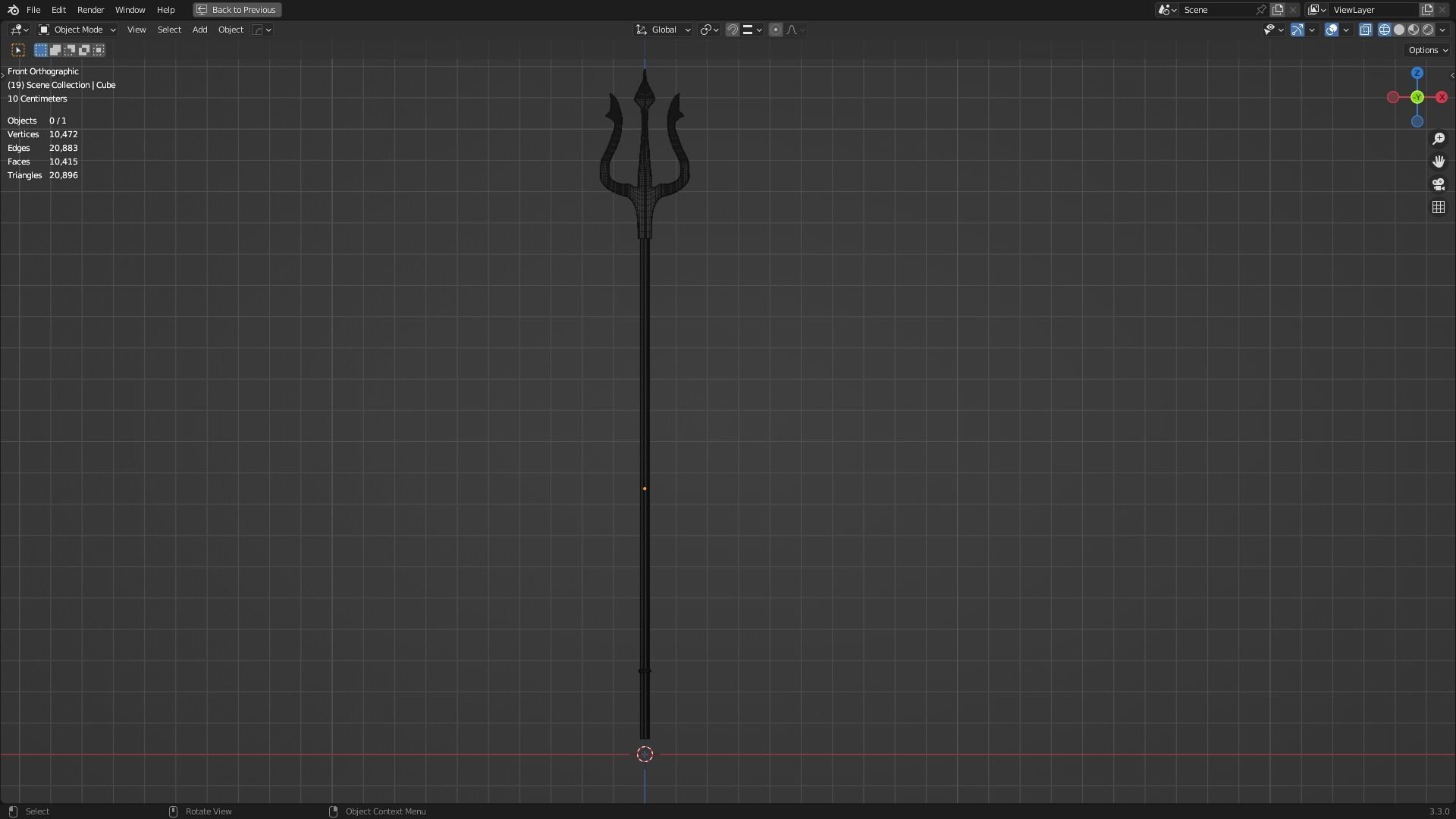
Task: Click the red X axis on the gizmo
Action: [1442, 97]
